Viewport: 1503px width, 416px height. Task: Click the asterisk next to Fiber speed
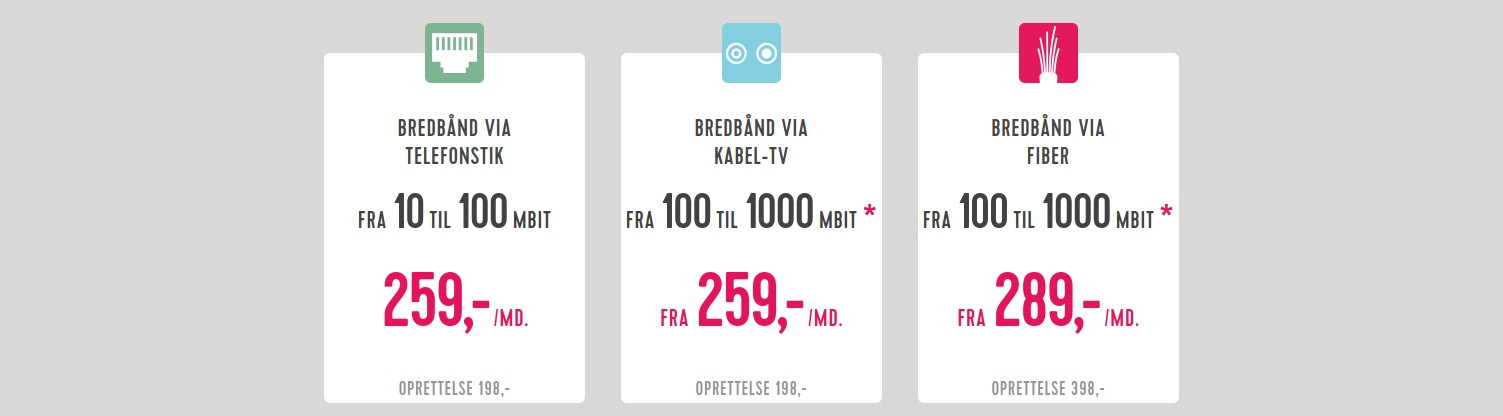point(1166,214)
